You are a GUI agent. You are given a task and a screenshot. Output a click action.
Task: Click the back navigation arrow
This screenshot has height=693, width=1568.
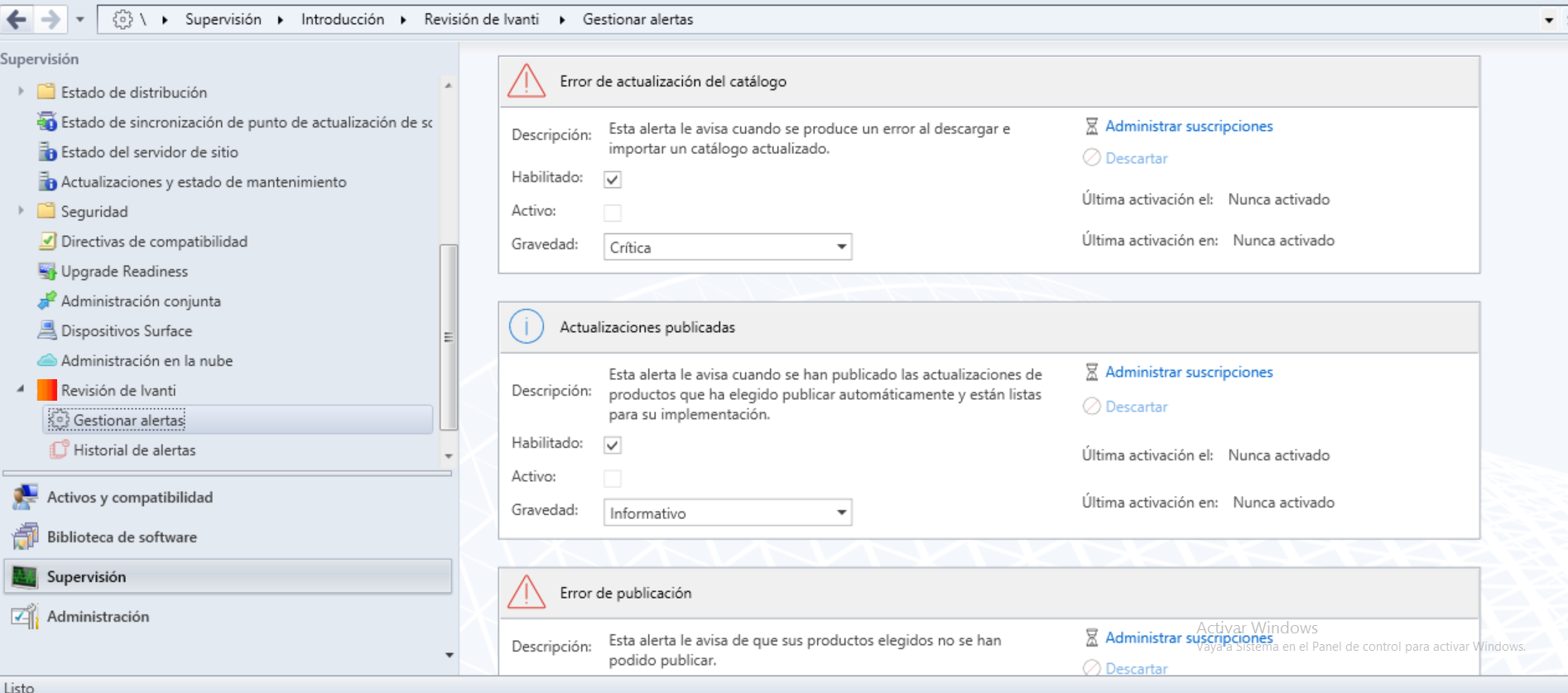coord(17,19)
